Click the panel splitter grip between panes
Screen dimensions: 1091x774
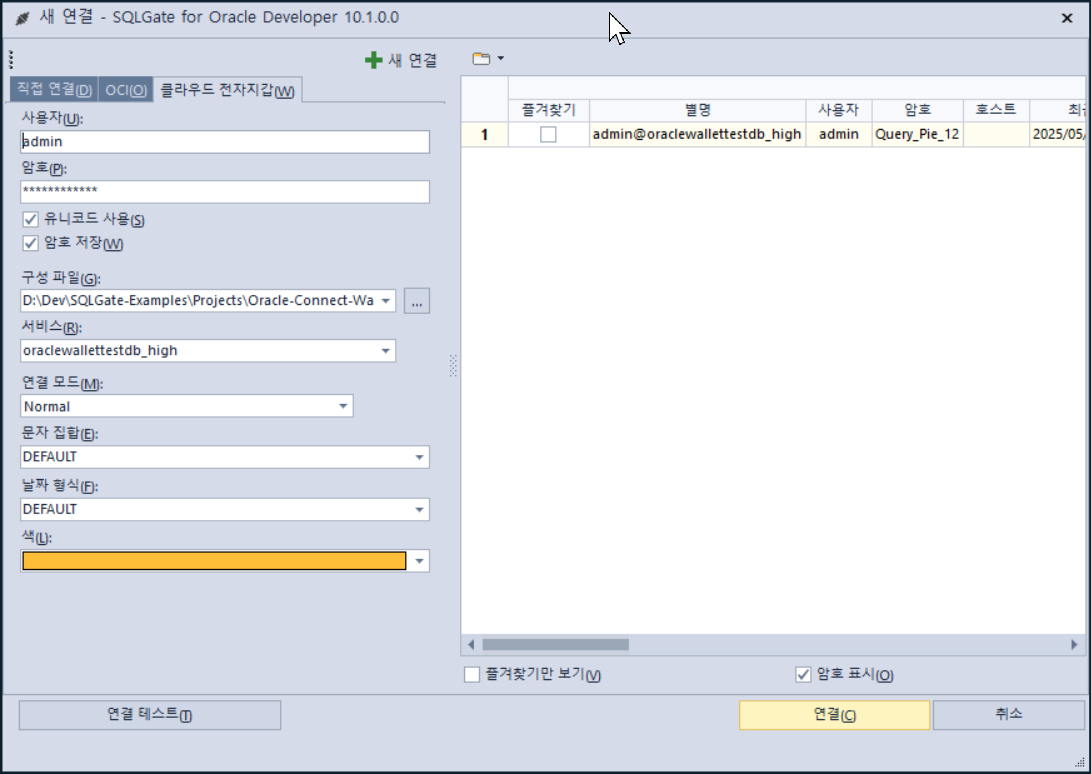pos(453,365)
